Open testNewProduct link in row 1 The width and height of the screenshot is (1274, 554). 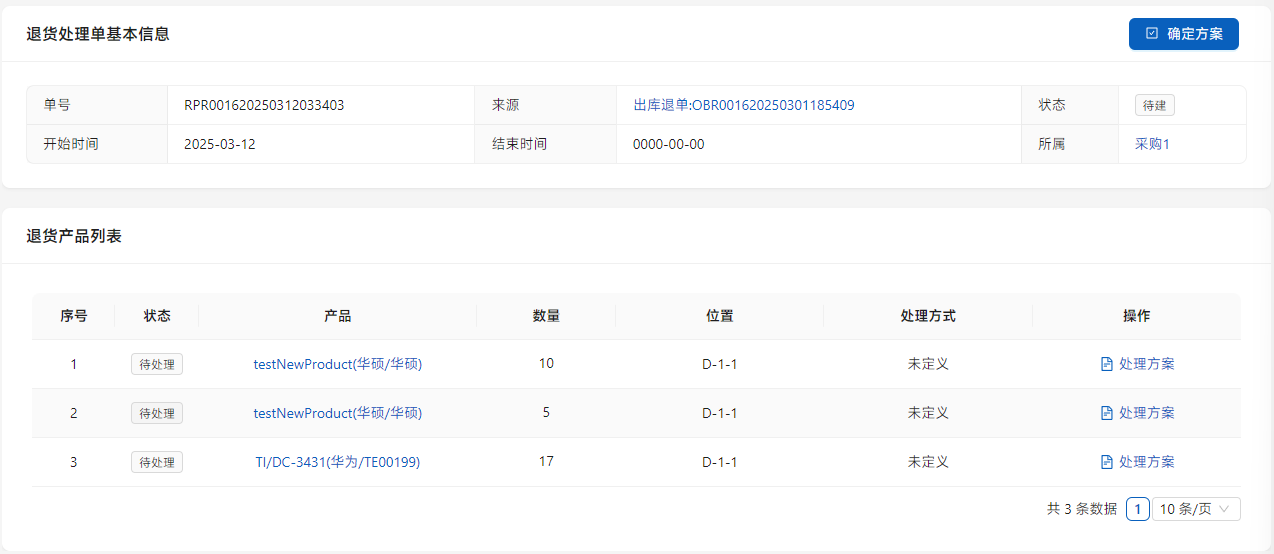[337, 364]
